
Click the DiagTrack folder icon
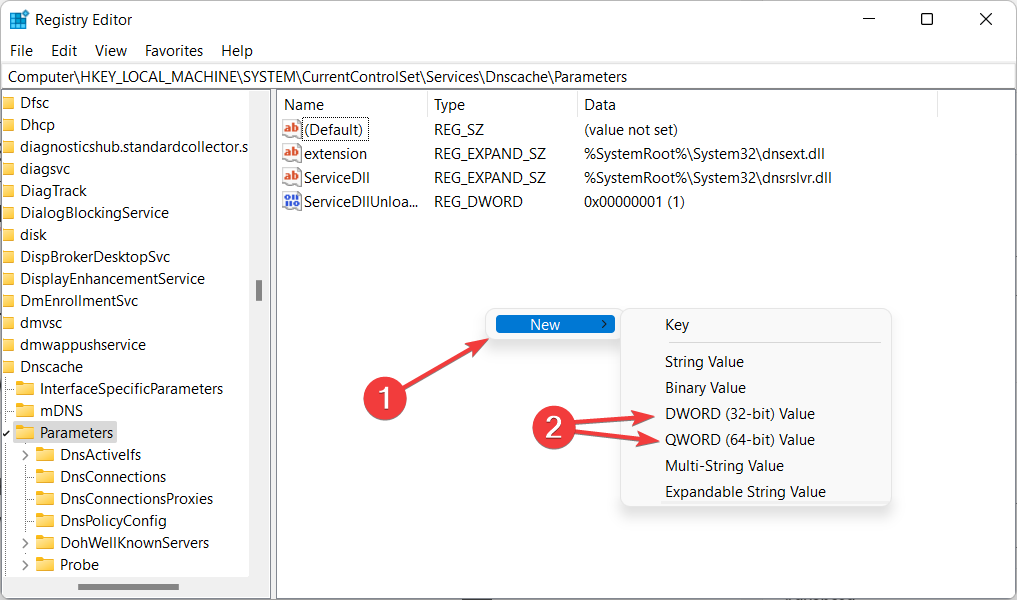click(x=9, y=191)
